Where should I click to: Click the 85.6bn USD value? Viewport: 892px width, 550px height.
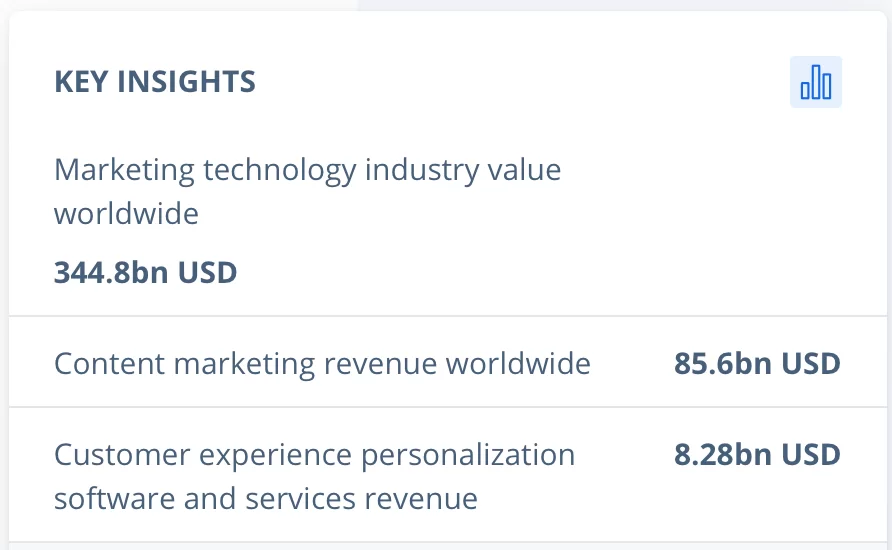(x=757, y=363)
